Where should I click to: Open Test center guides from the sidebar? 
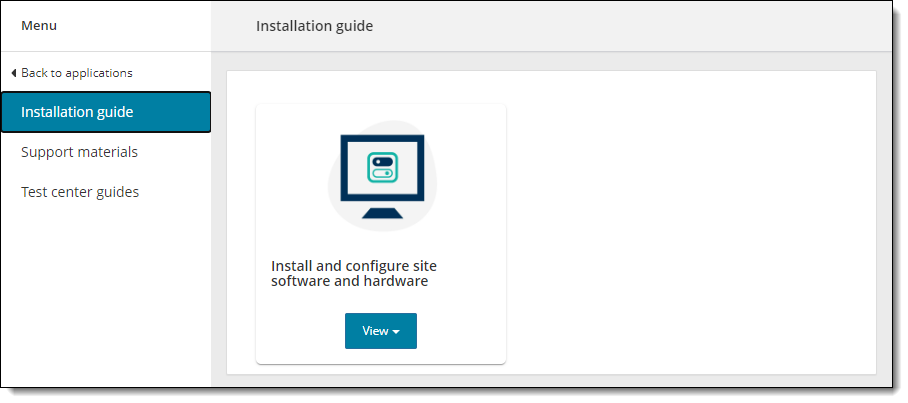(x=80, y=192)
